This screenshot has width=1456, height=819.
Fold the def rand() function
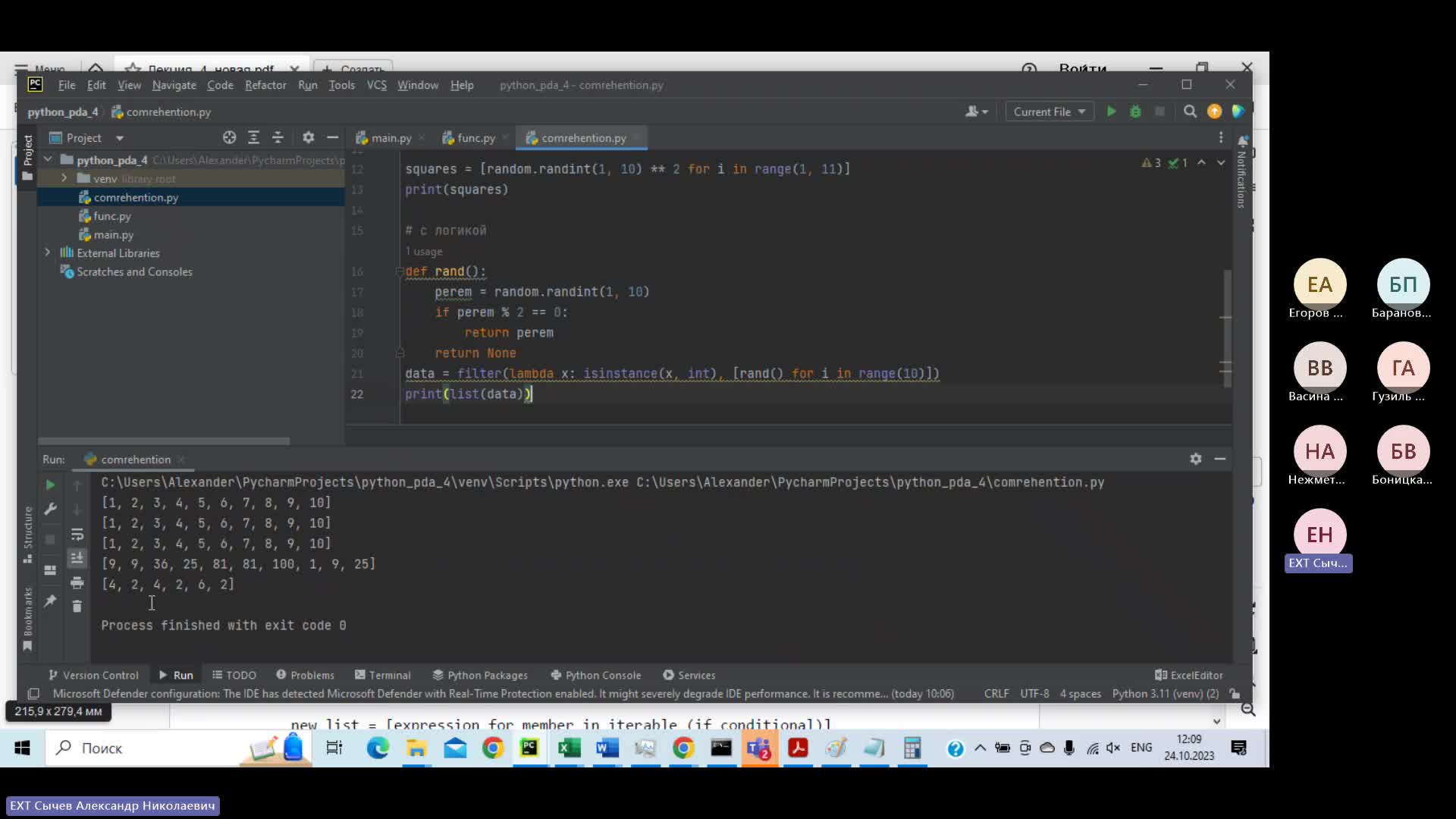pyautogui.click(x=400, y=271)
